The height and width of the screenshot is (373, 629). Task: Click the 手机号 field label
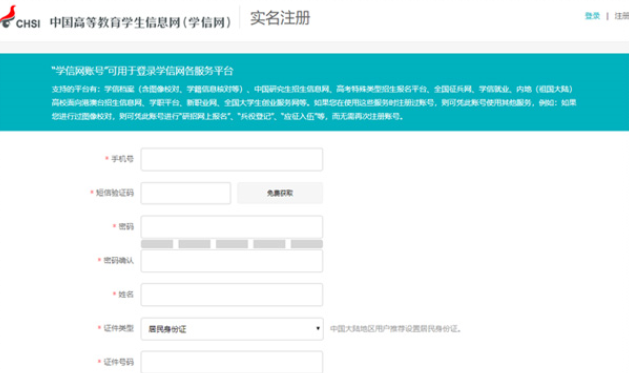(122, 159)
